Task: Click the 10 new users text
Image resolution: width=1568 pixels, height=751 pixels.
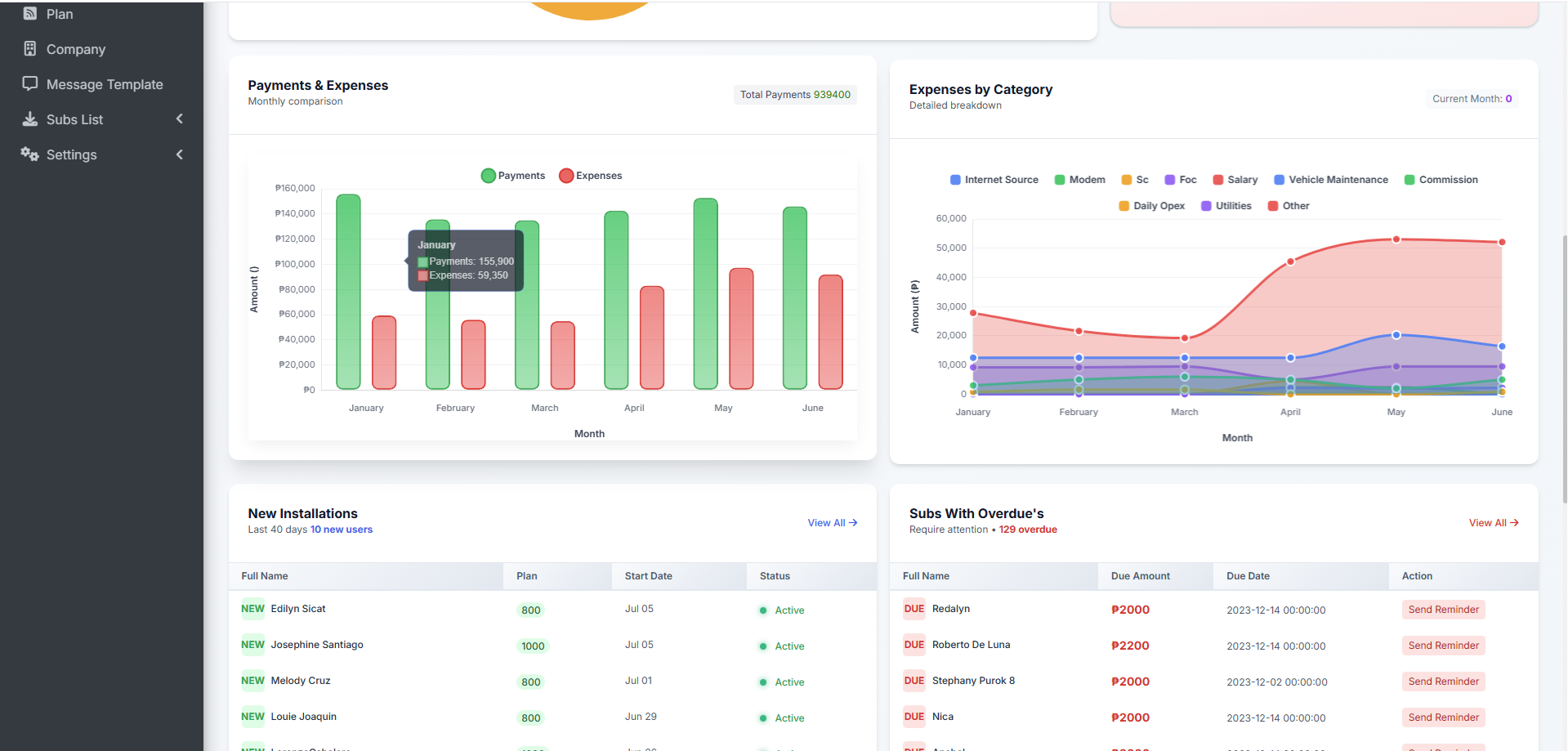Action: tap(342, 530)
